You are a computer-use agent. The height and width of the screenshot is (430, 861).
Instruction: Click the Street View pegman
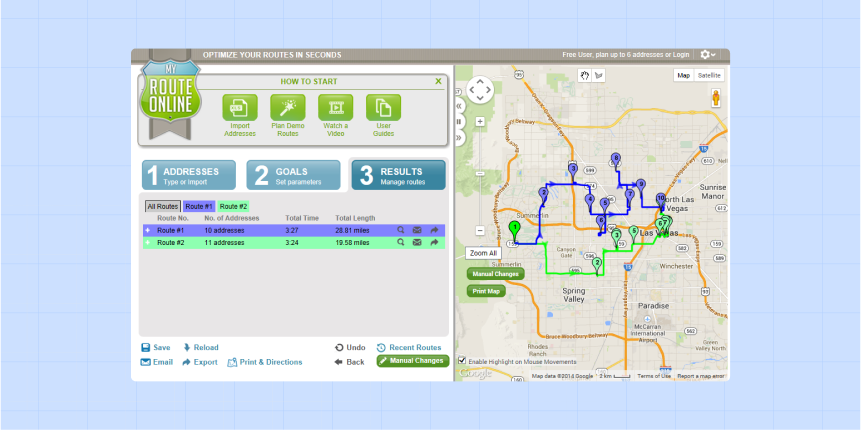716,98
